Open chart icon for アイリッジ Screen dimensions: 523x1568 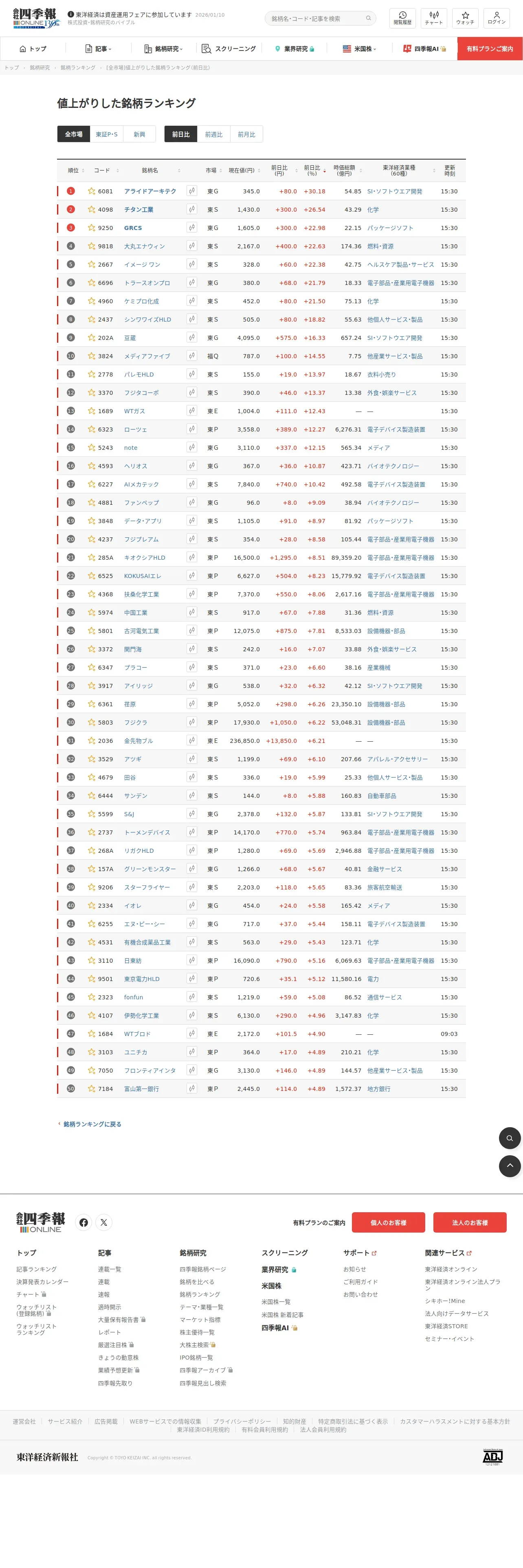pyautogui.click(x=192, y=686)
